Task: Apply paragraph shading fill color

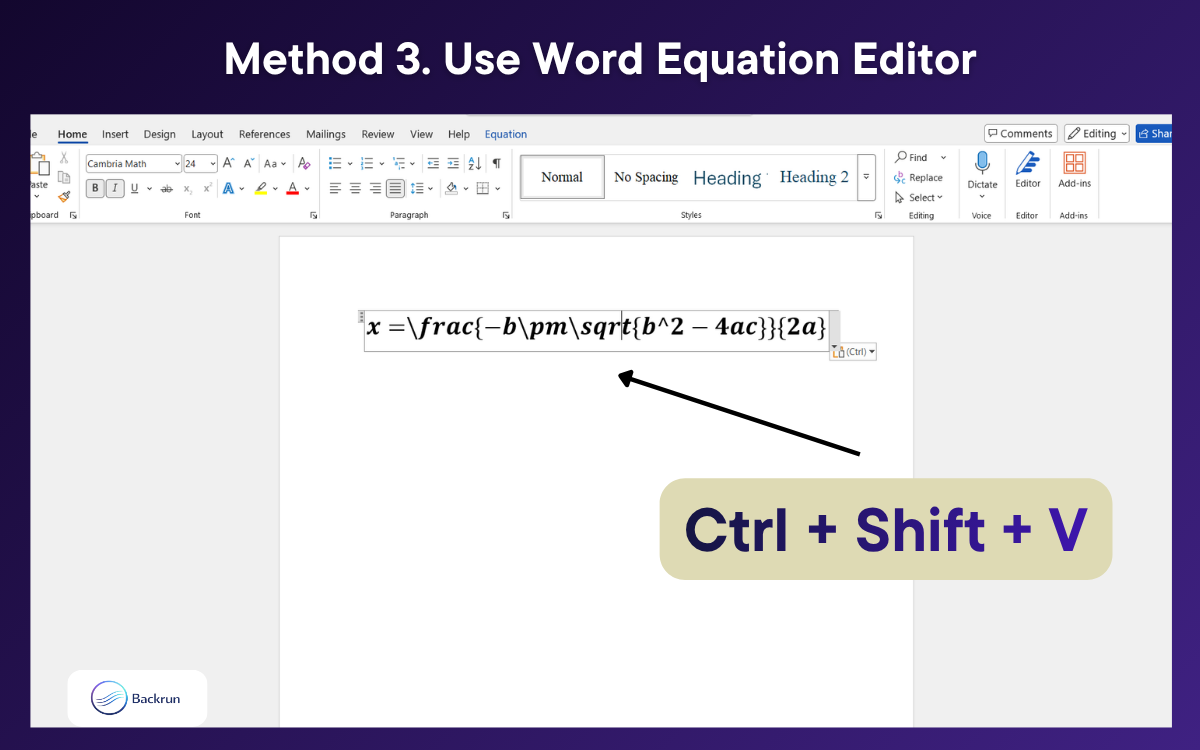Action: [x=451, y=188]
